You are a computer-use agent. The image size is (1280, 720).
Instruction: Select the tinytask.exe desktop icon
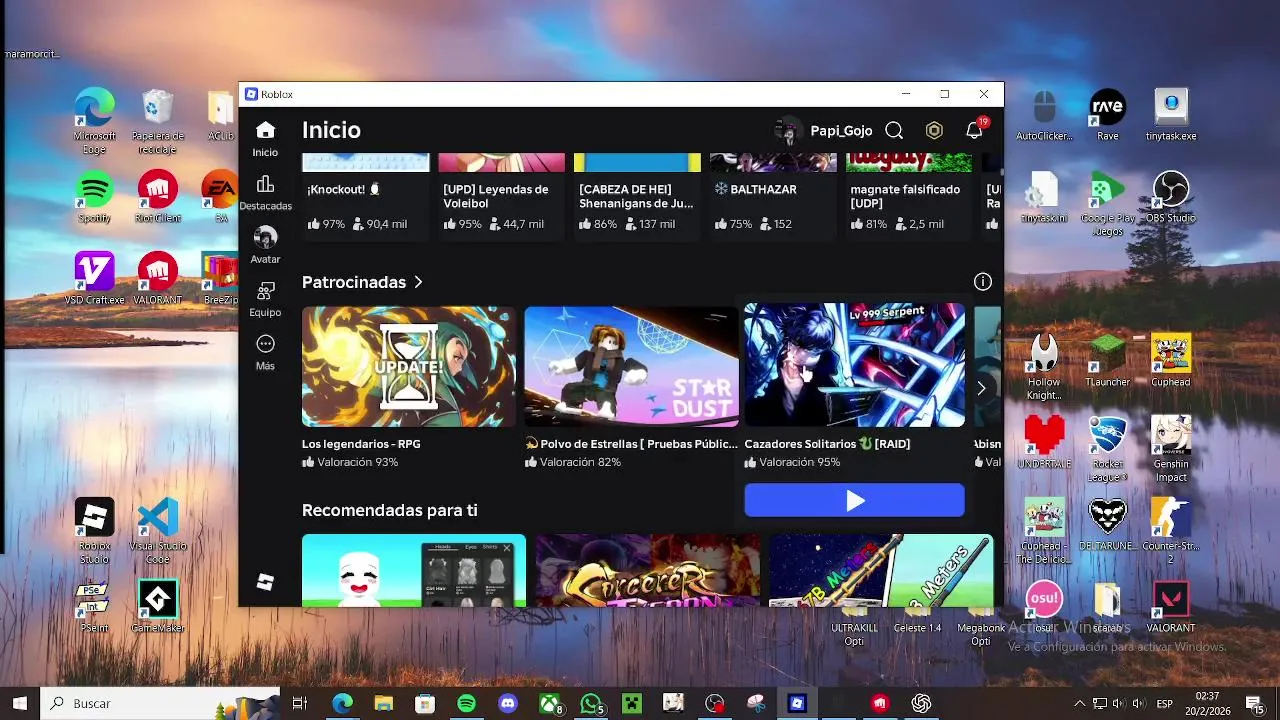pyautogui.click(x=1170, y=115)
